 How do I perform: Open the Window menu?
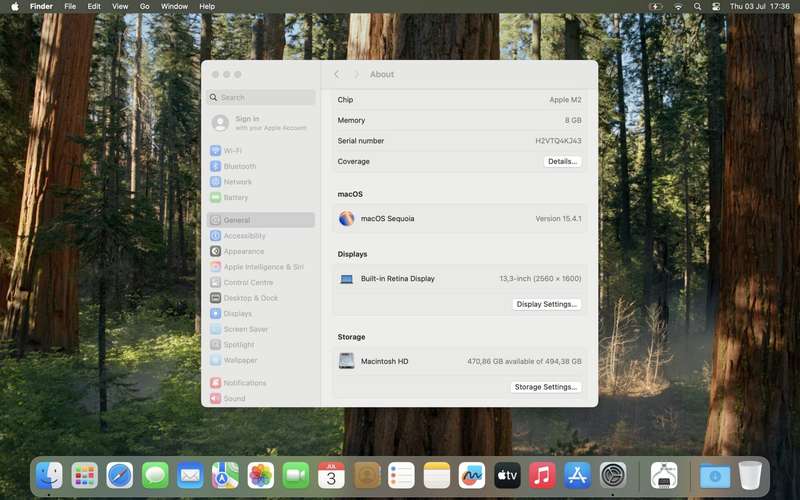pos(174,7)
